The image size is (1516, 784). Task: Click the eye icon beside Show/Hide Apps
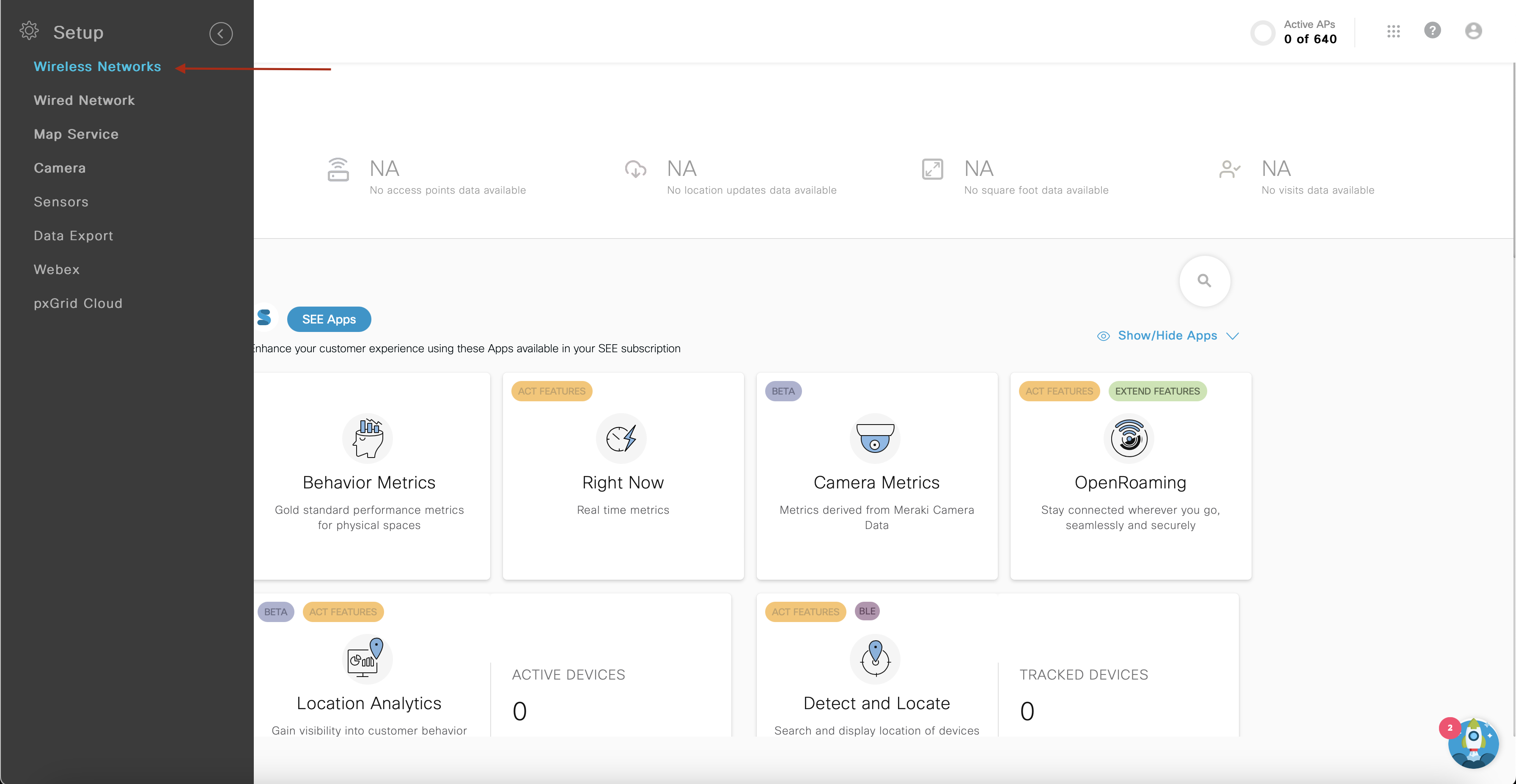point(1103,336)
